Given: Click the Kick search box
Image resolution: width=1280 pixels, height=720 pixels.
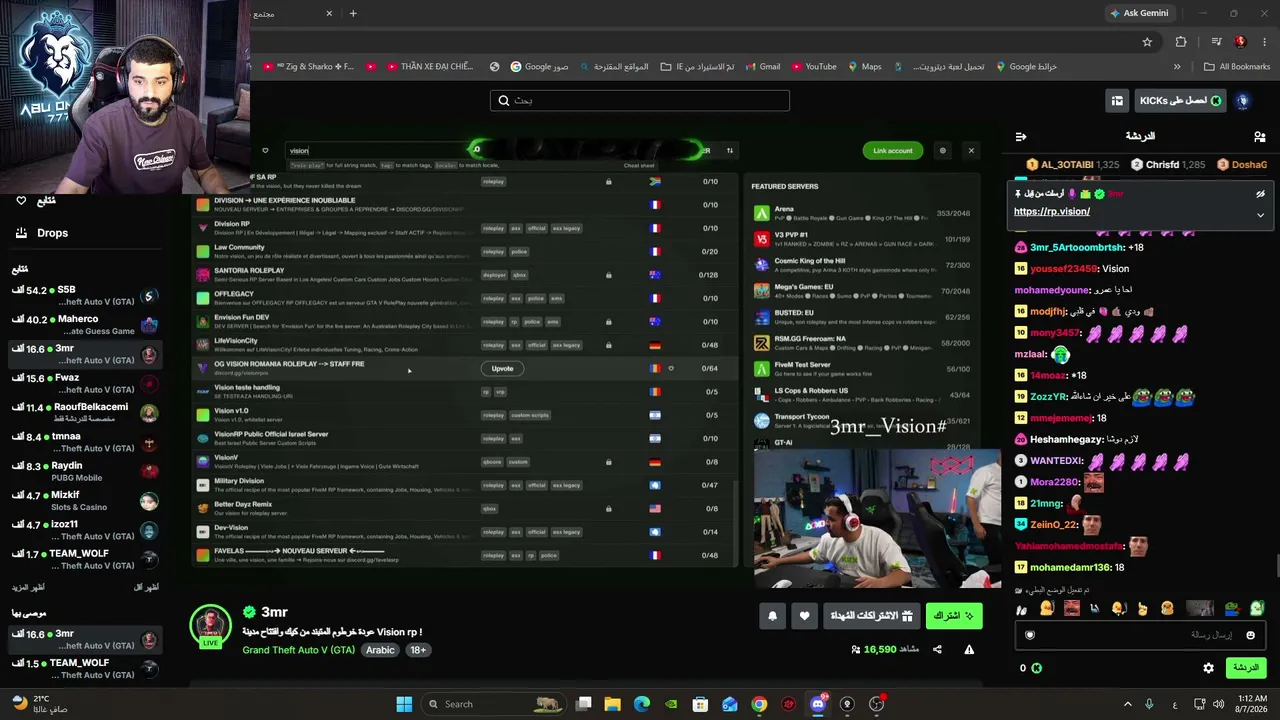Looking at the screenshot, I should 640,100.
